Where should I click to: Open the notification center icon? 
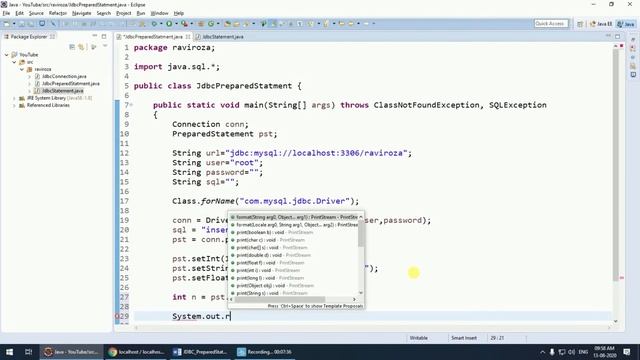tap(627, 352)
